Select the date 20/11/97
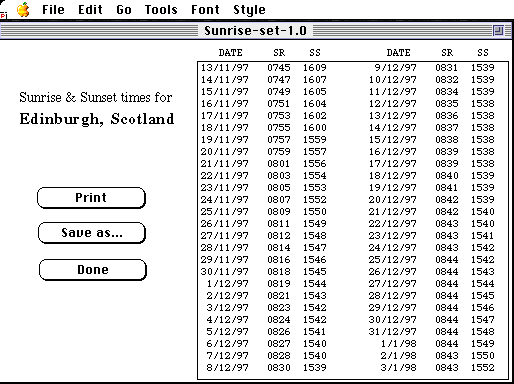This screenshot has height=384, width=514. coord(225,152)
